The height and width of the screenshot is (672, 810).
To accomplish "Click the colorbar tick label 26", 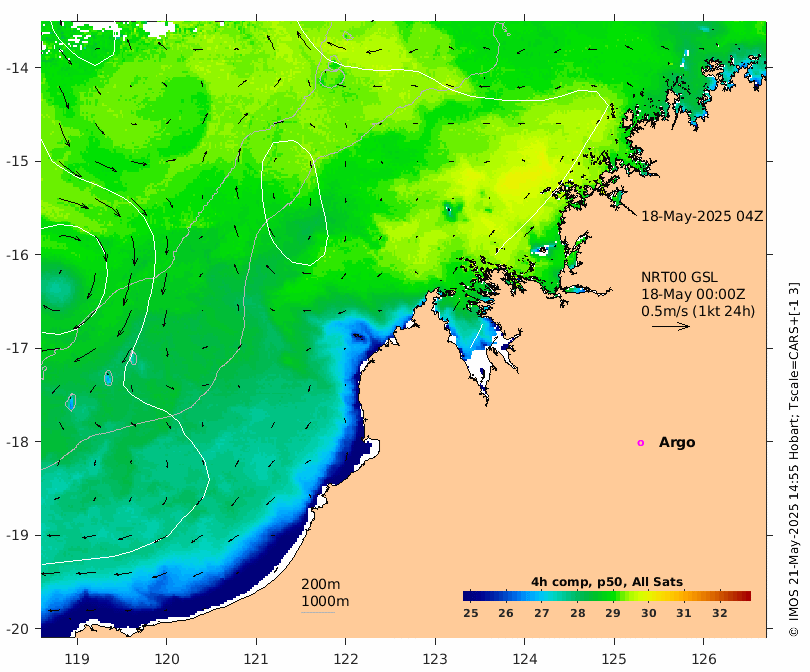I will click(506, 613).
